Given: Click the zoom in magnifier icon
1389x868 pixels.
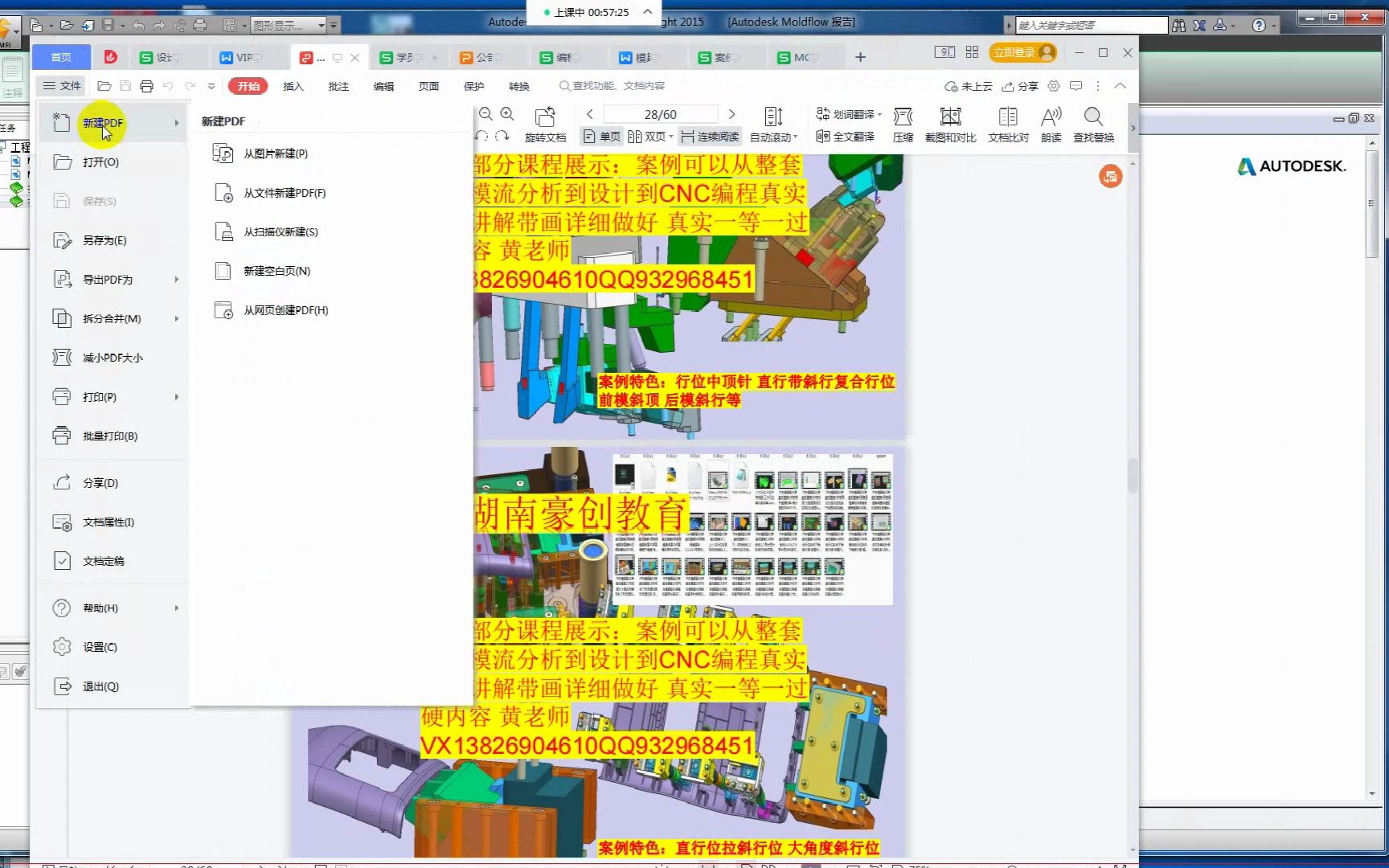Looking at the screenshot, I should [x=507, y=114].
